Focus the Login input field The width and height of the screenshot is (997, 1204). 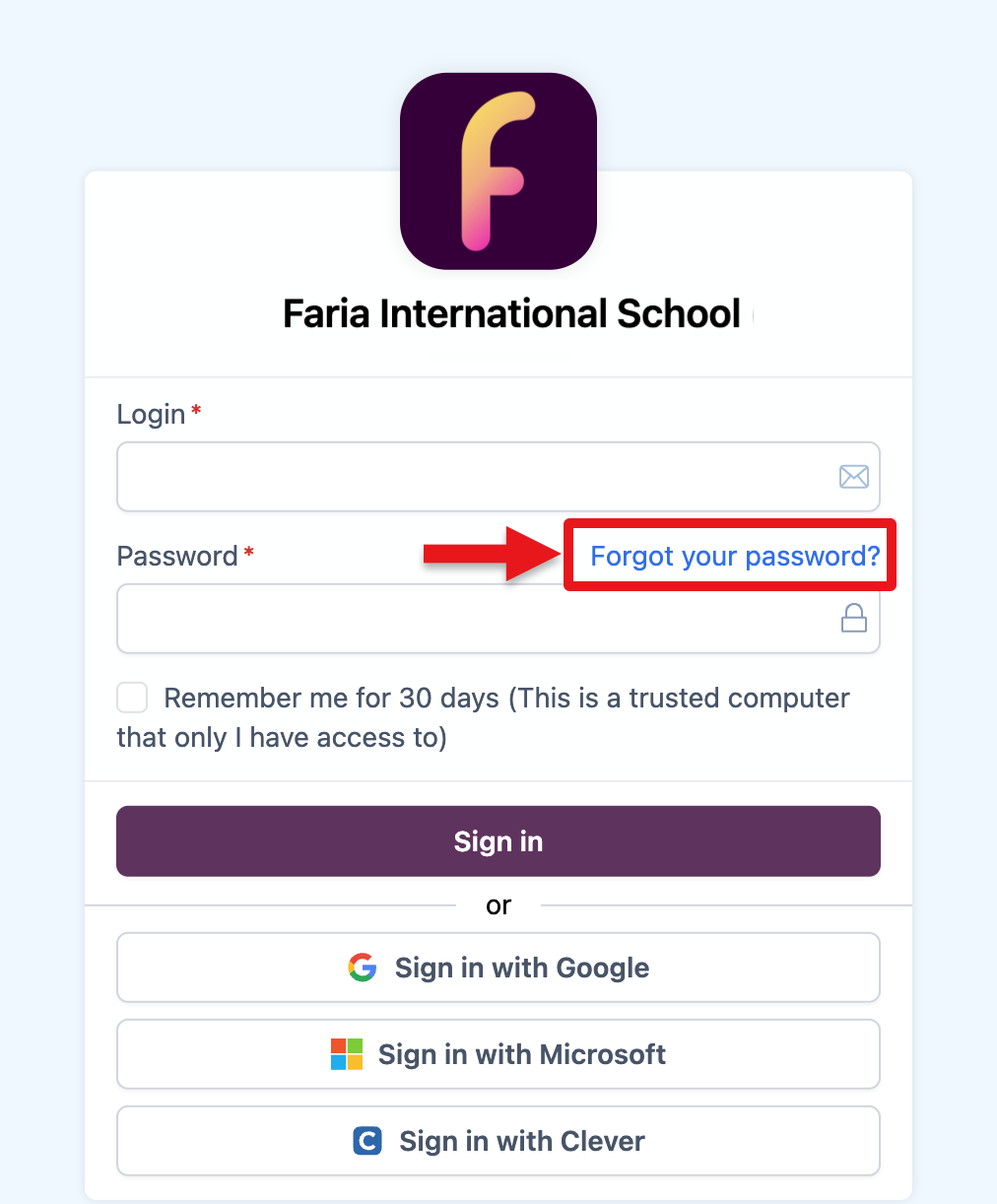(473, 477)
